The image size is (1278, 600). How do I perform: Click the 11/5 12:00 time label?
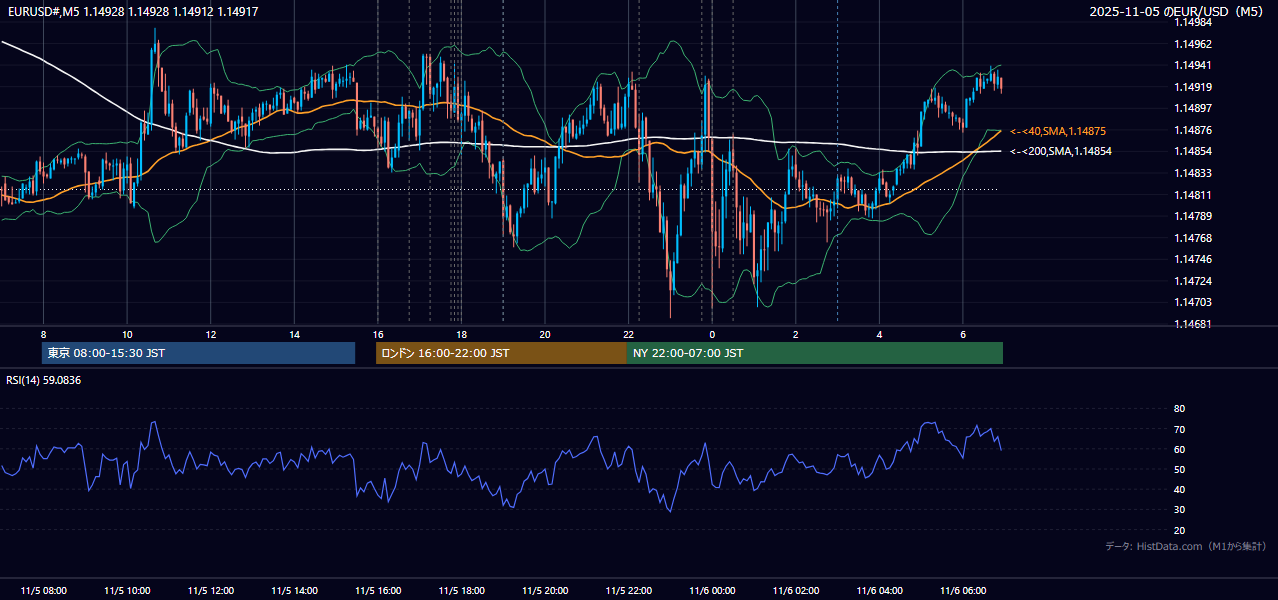[x=211, y=591]
